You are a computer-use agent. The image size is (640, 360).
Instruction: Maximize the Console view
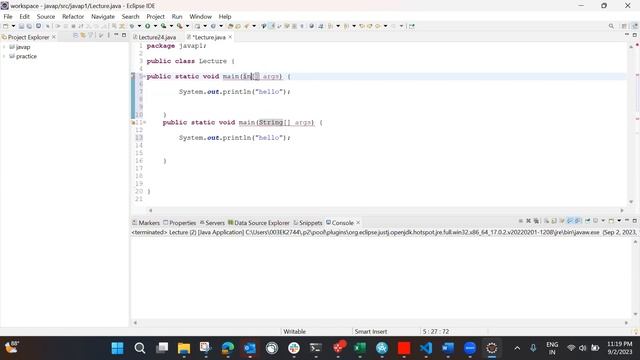tap(635, 221)
